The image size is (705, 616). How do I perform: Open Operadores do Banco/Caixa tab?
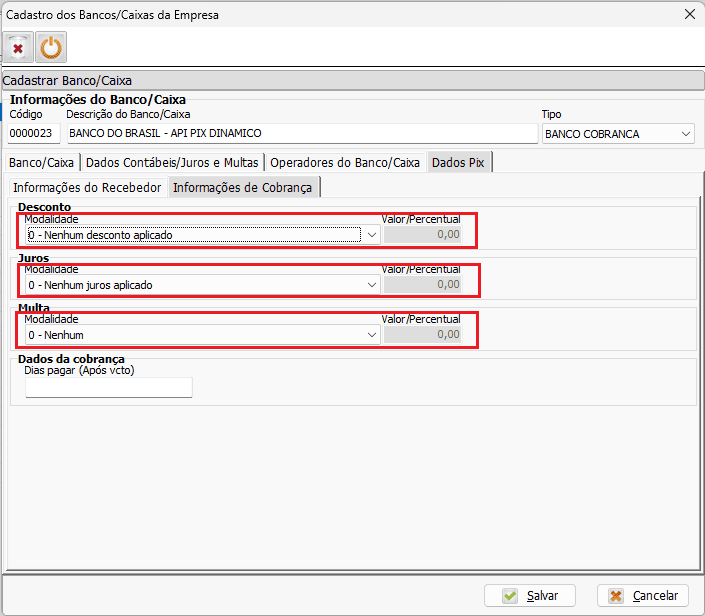click(345, 162)
